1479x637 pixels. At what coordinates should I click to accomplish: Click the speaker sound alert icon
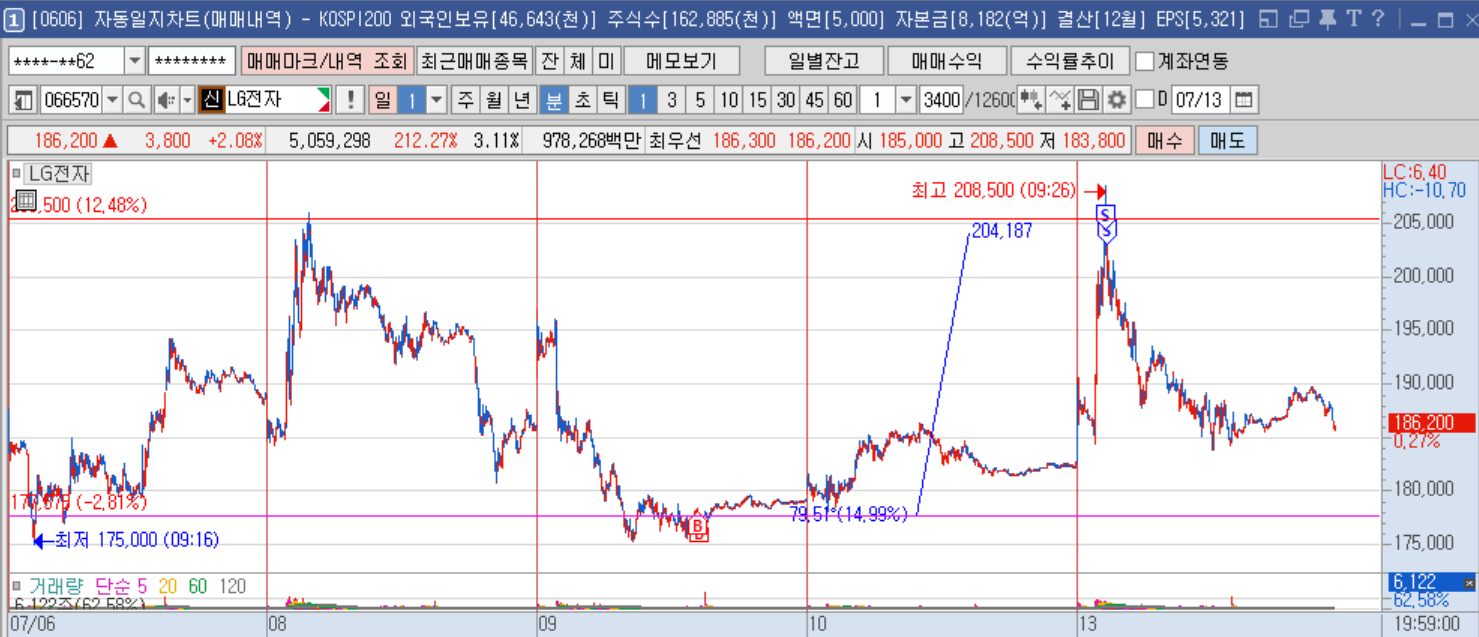click(x=166, y=100)
